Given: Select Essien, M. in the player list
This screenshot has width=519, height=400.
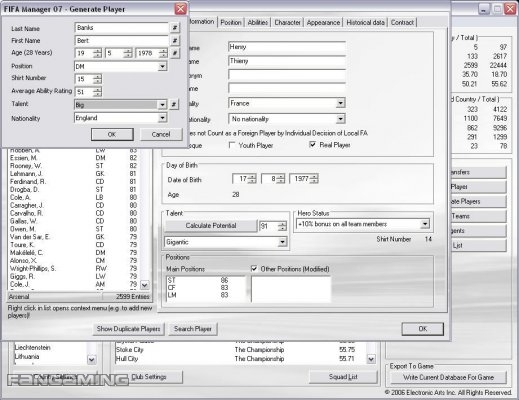Looking at the screenshot, I should point(74,158).
